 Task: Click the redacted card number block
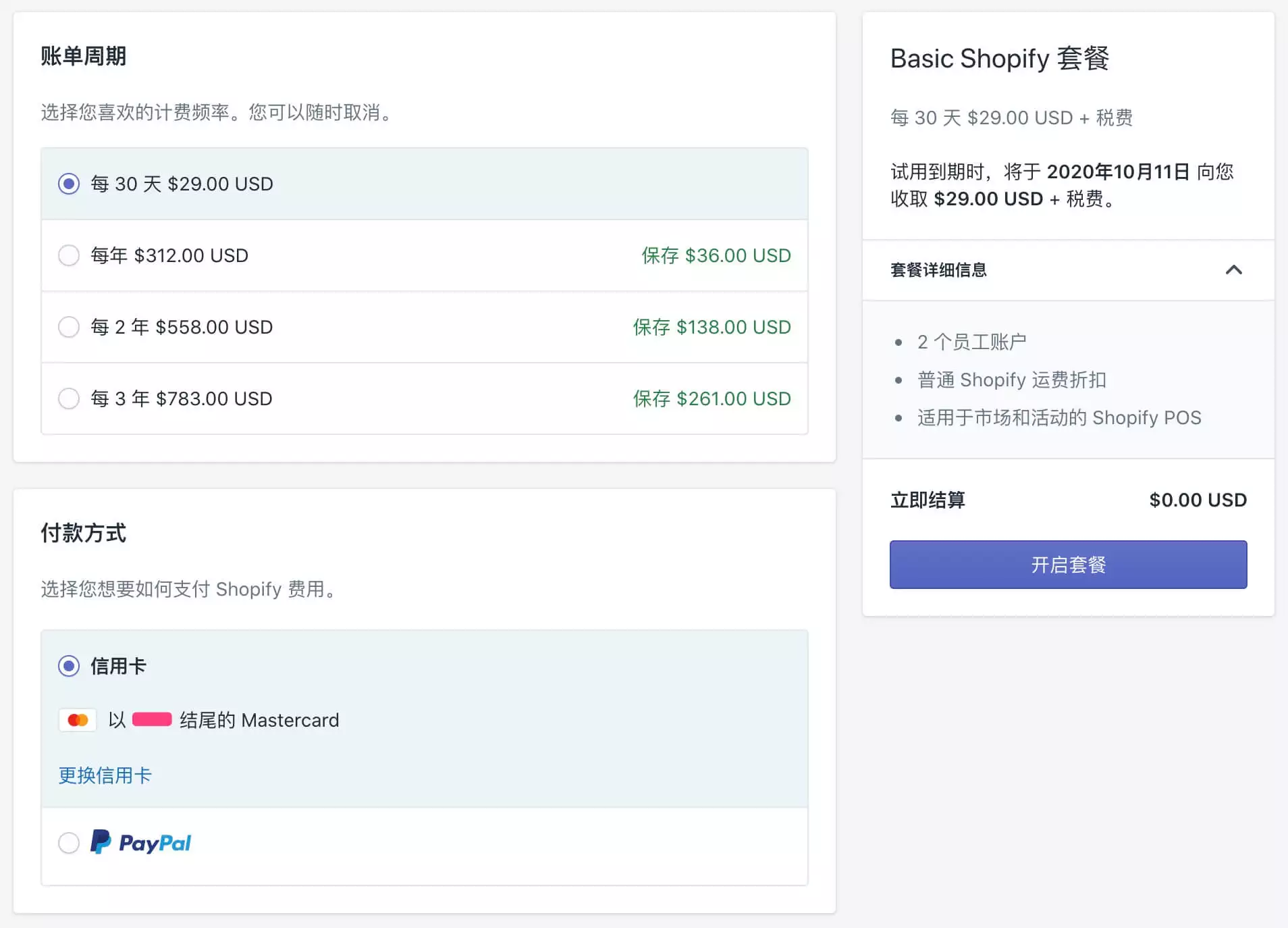pos(152,719)
